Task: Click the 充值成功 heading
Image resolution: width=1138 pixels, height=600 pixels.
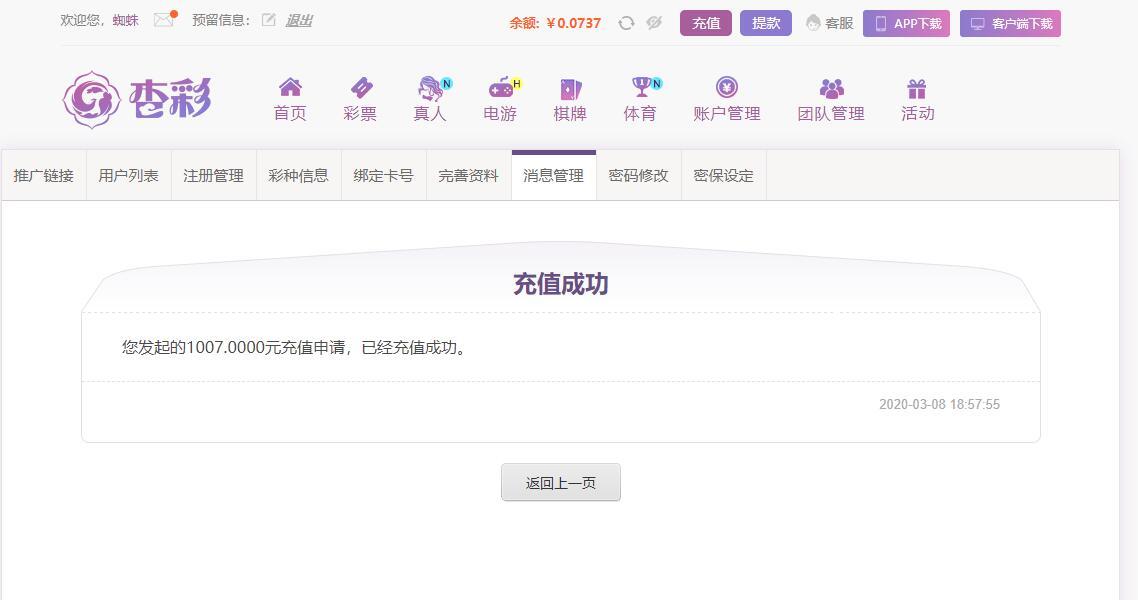Action: (x=560, y=284)
